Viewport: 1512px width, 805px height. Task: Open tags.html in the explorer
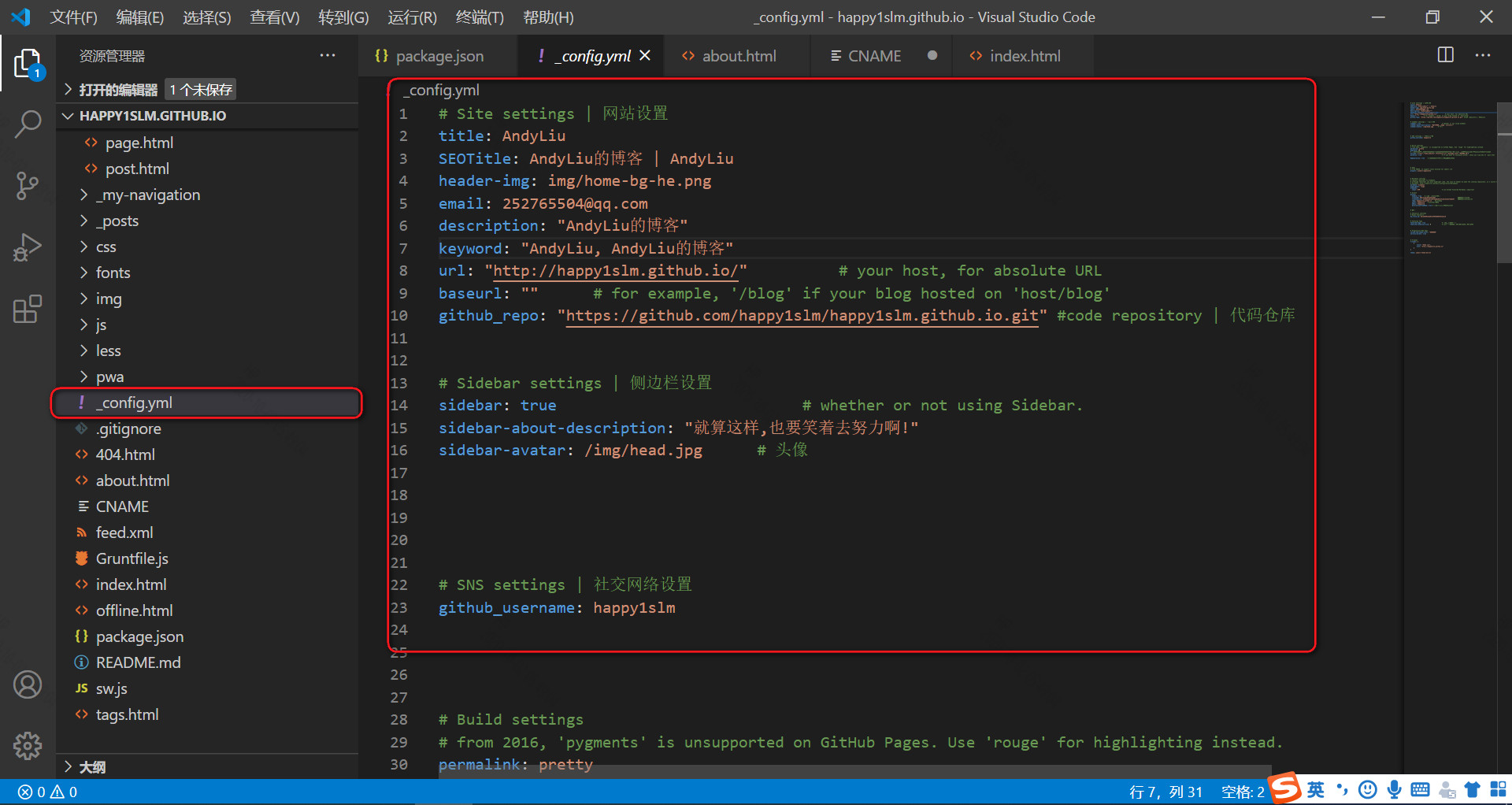tap(208, 714)
